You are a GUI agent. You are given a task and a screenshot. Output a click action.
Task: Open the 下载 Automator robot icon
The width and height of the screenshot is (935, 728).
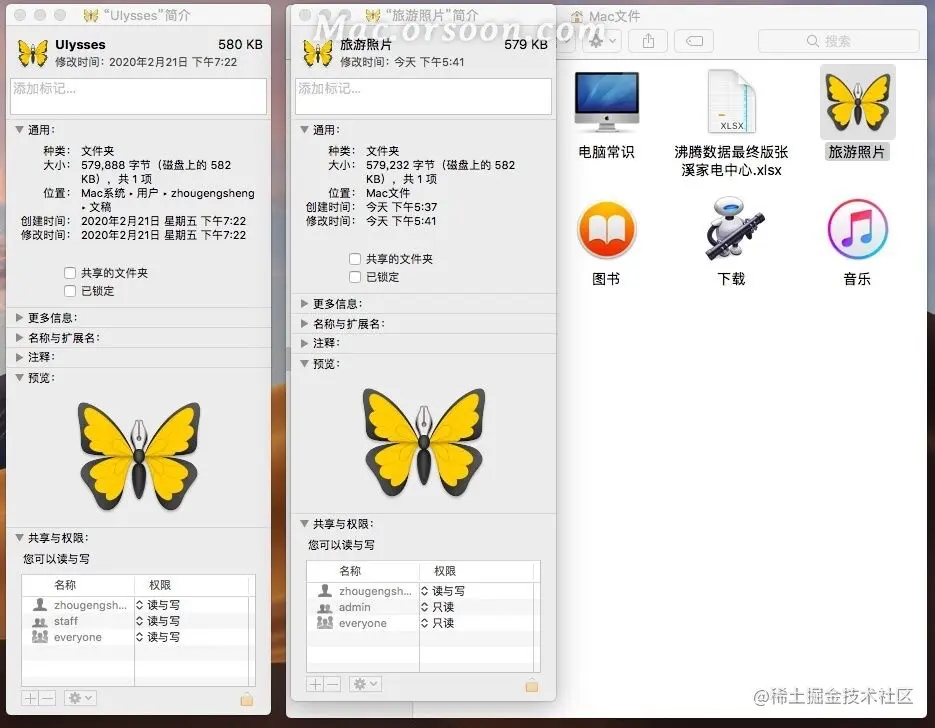coord(732,230)
